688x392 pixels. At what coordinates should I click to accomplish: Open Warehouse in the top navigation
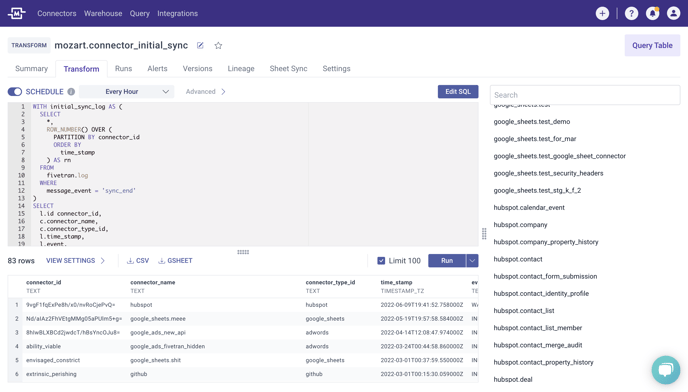103,13
